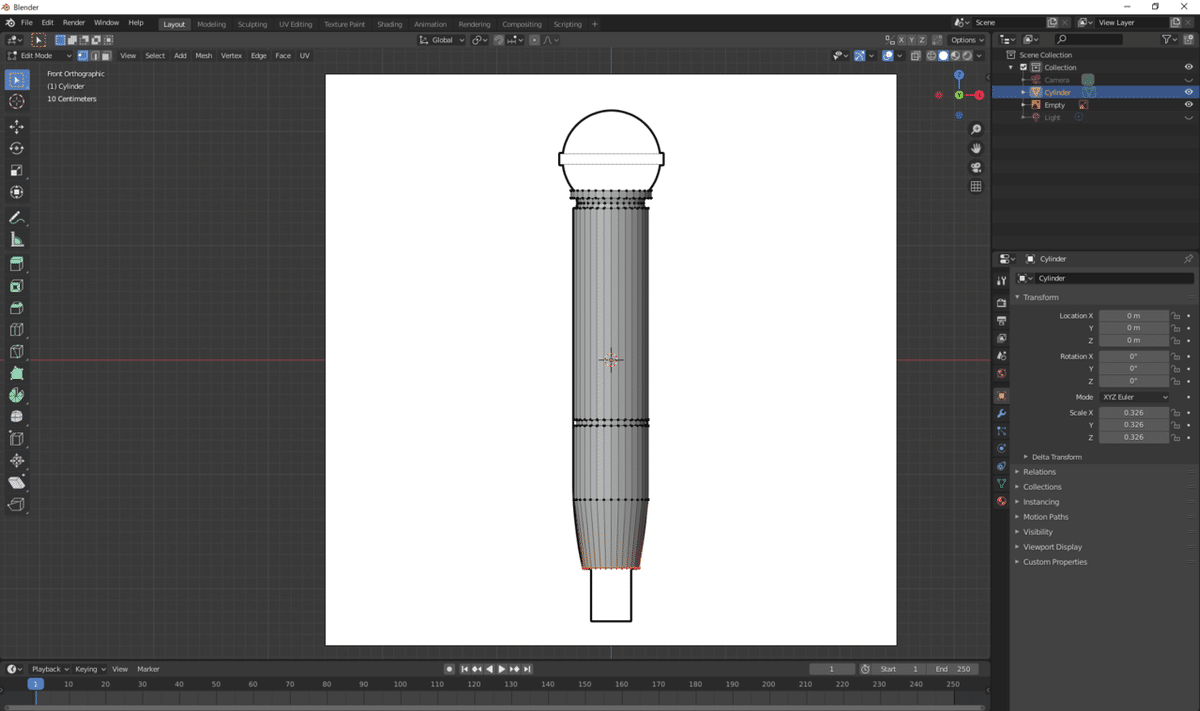Switch to wireframe viewport shading
Screen dimensions: 1200x711
tap(932, 56)
